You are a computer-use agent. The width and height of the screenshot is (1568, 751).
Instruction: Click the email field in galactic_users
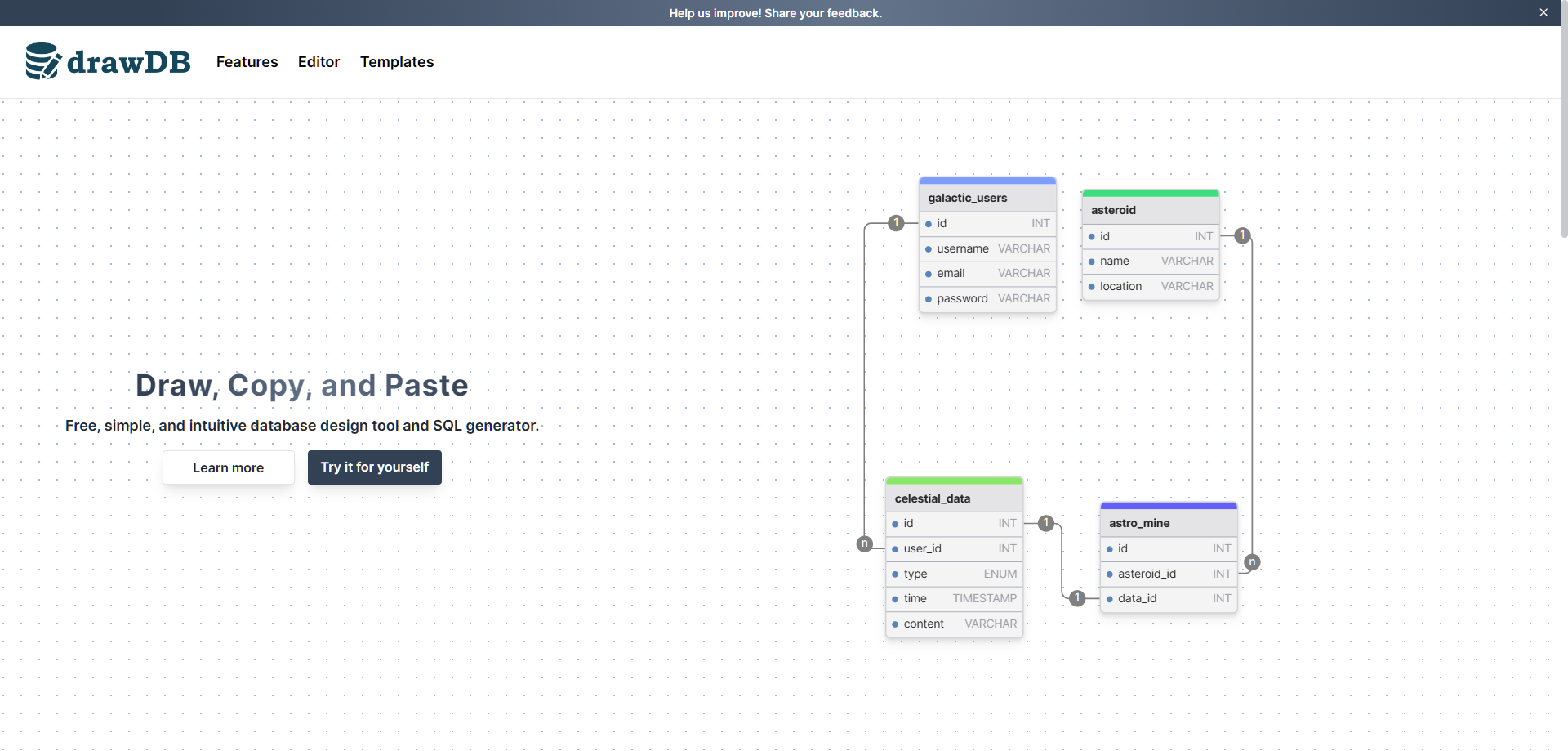pos(987,274)
